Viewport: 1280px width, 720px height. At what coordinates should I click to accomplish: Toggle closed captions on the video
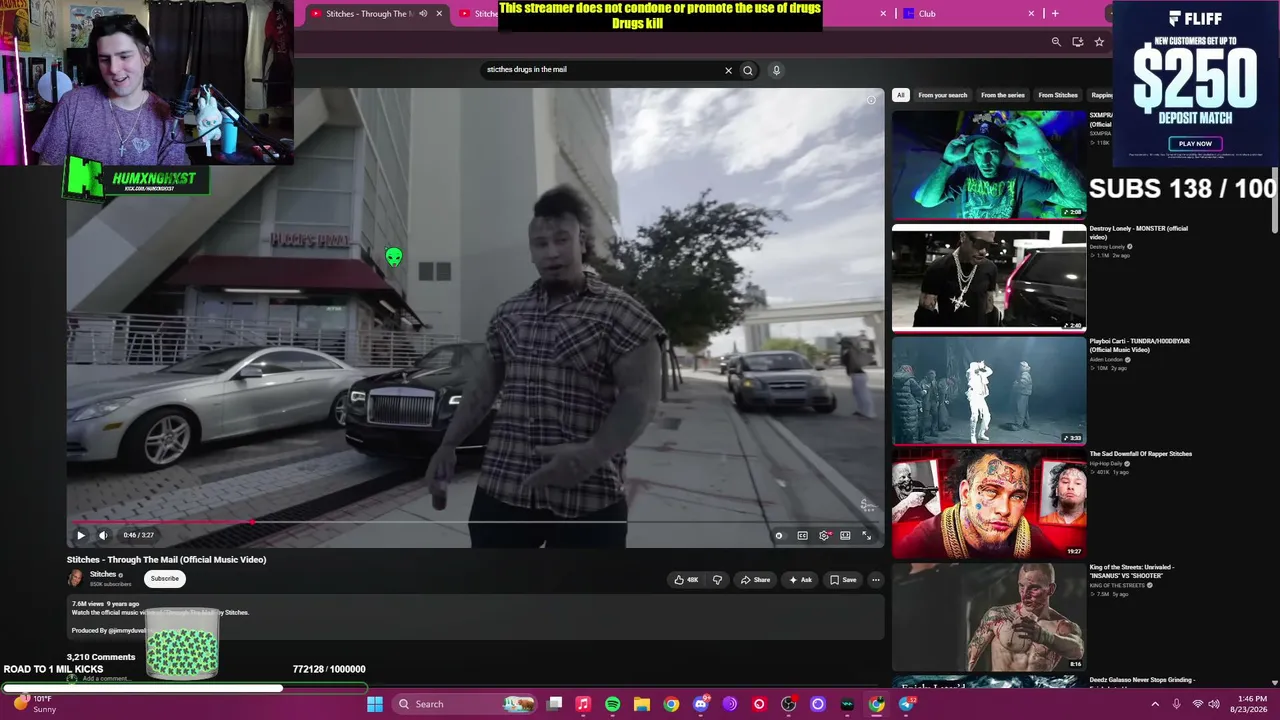(x=802, y=535)
